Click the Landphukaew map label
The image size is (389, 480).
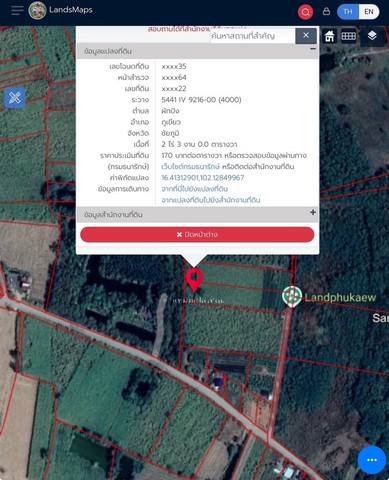[x=340, y=297]
